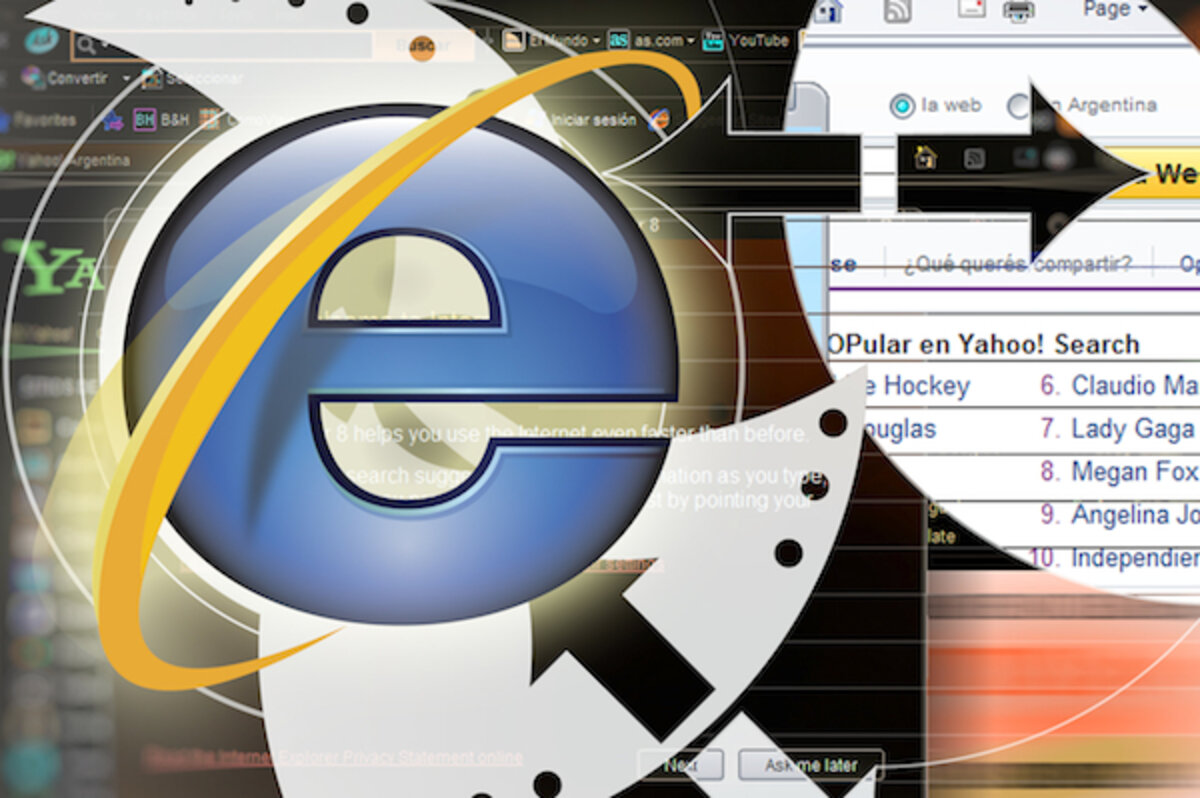The width and height of the screenshot is (1200, 798).
Task: Select the 'la web' radio button
Action: [x=902, y=106]
